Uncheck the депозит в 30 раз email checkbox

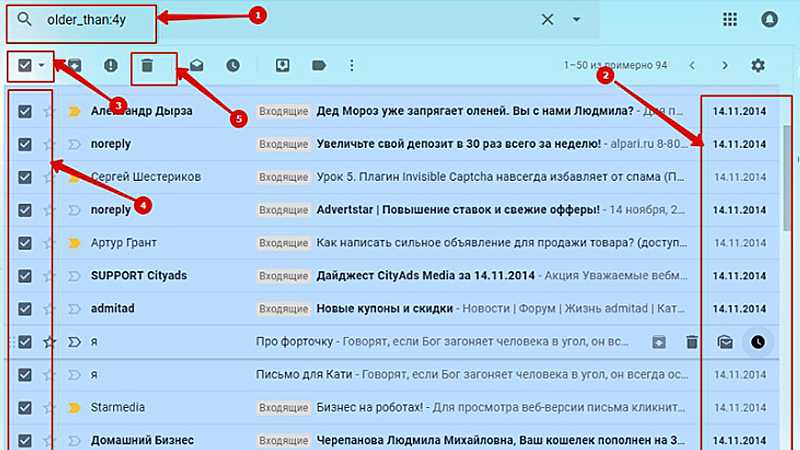coord(24,144)
